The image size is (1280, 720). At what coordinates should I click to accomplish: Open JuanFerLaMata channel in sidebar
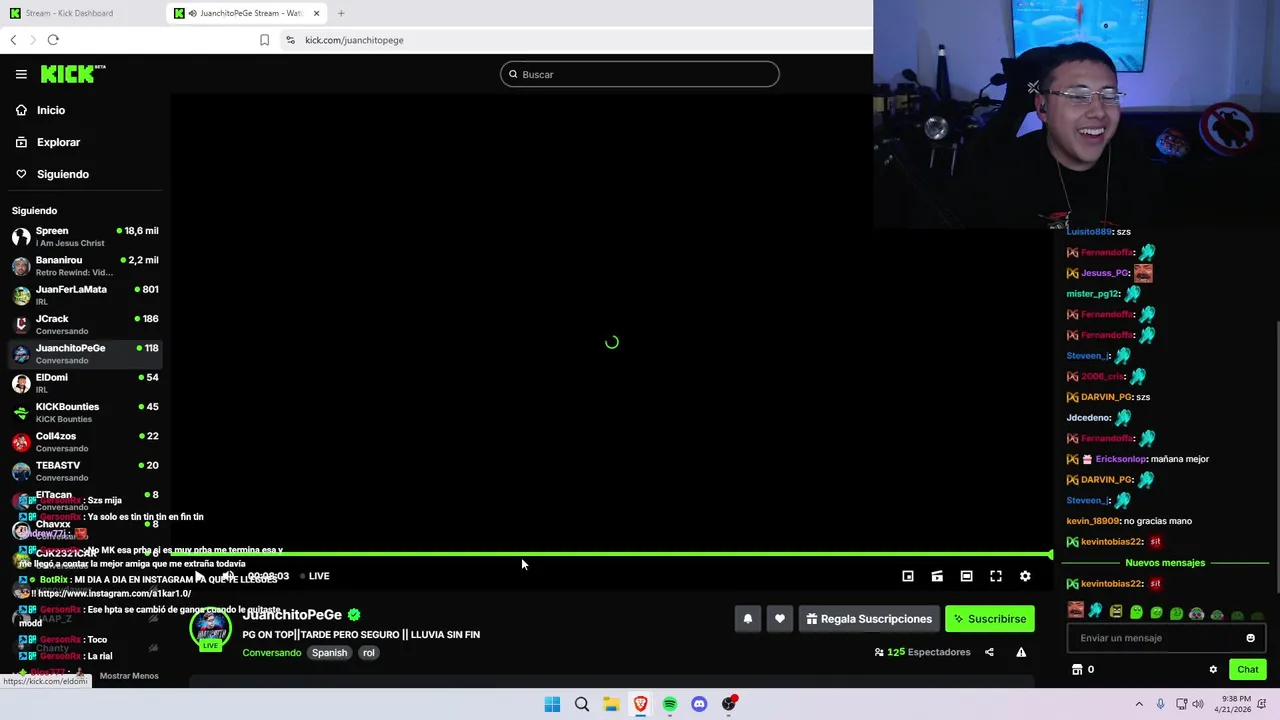pos(85,295)
